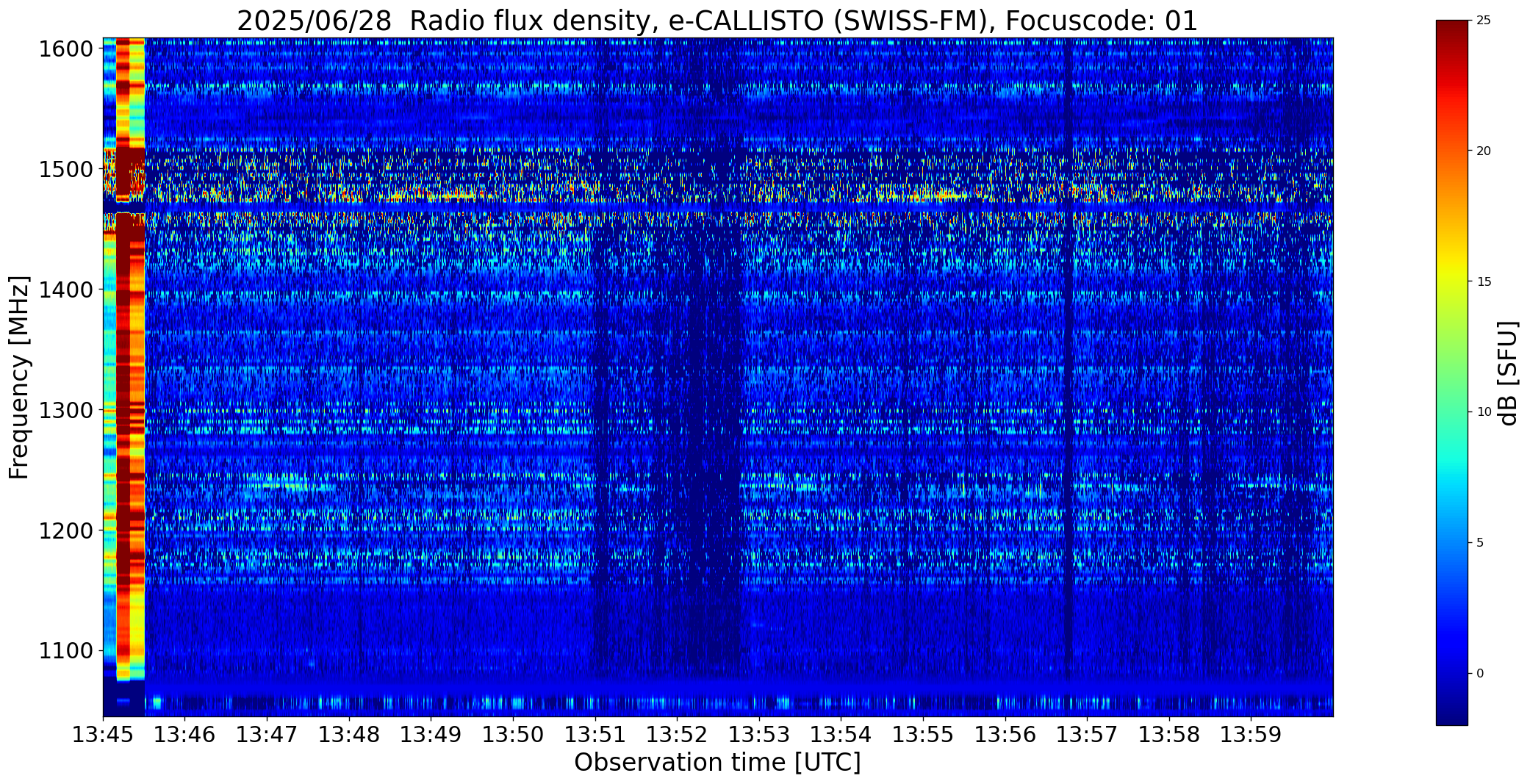The height and width of the screenshot is (784, 1530).
Task: Click the 13:50 time tick label
Action: [514, 735]
